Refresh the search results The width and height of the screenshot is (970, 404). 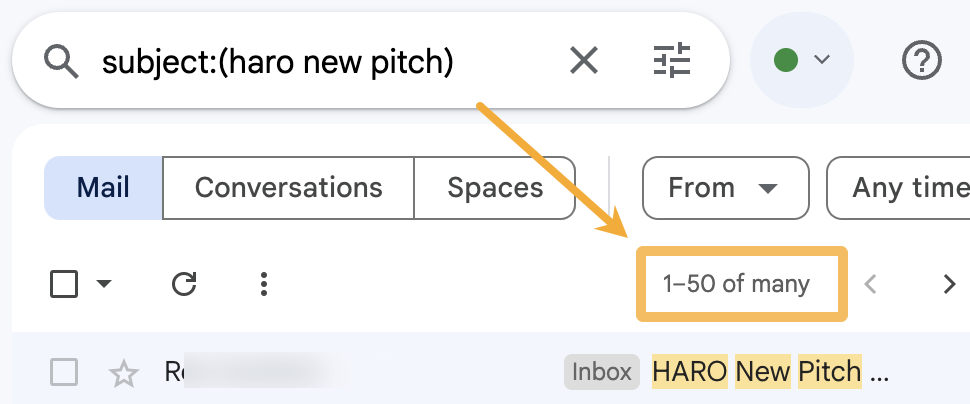coord(184,285)
